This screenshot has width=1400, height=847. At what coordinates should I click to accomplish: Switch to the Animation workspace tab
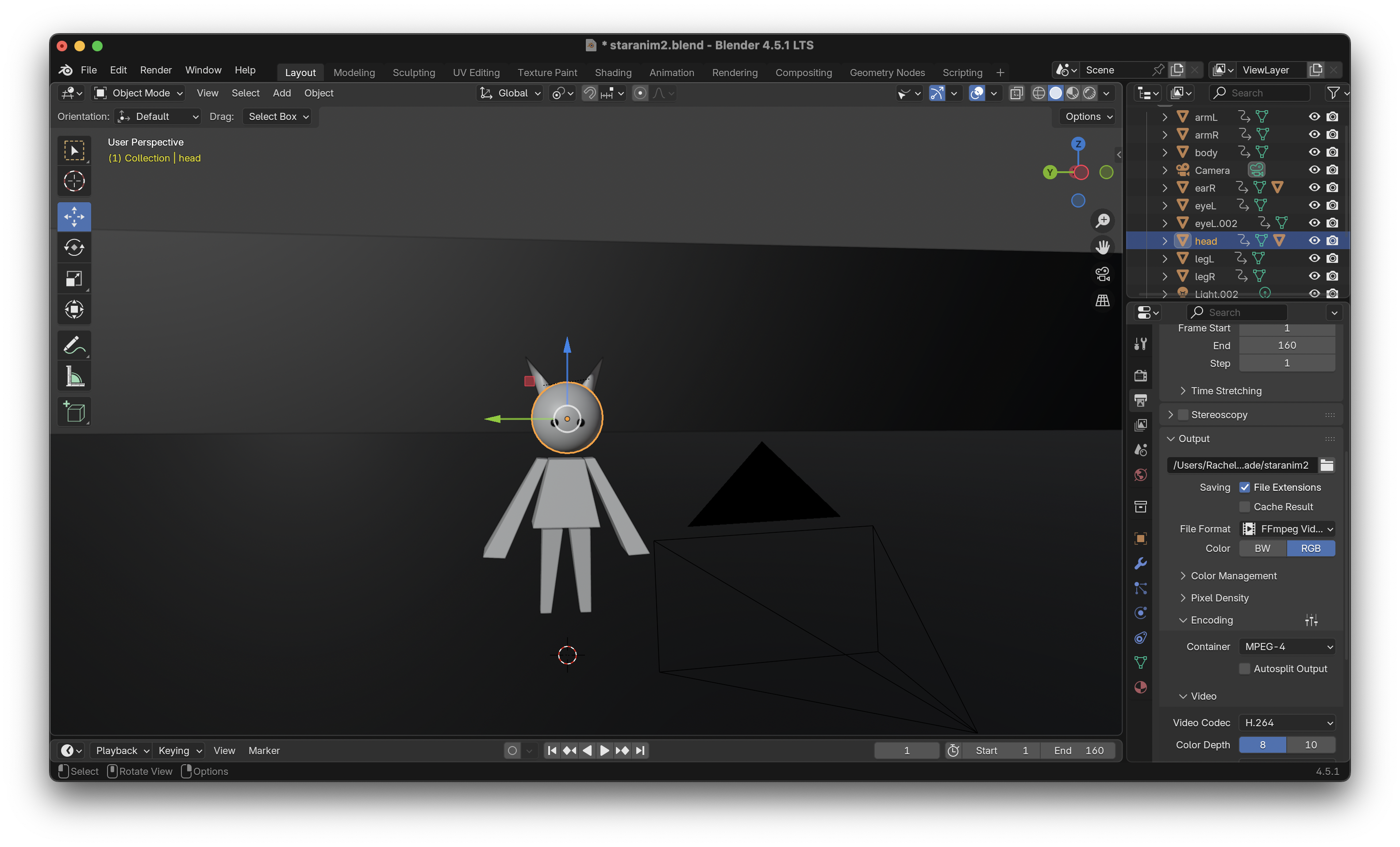point(672,73)
